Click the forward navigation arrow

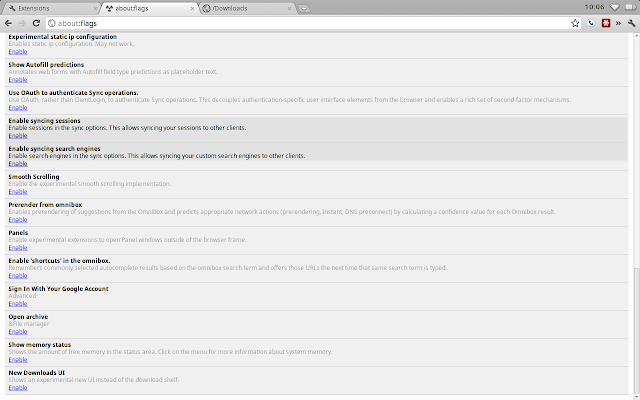coord(22,23)
